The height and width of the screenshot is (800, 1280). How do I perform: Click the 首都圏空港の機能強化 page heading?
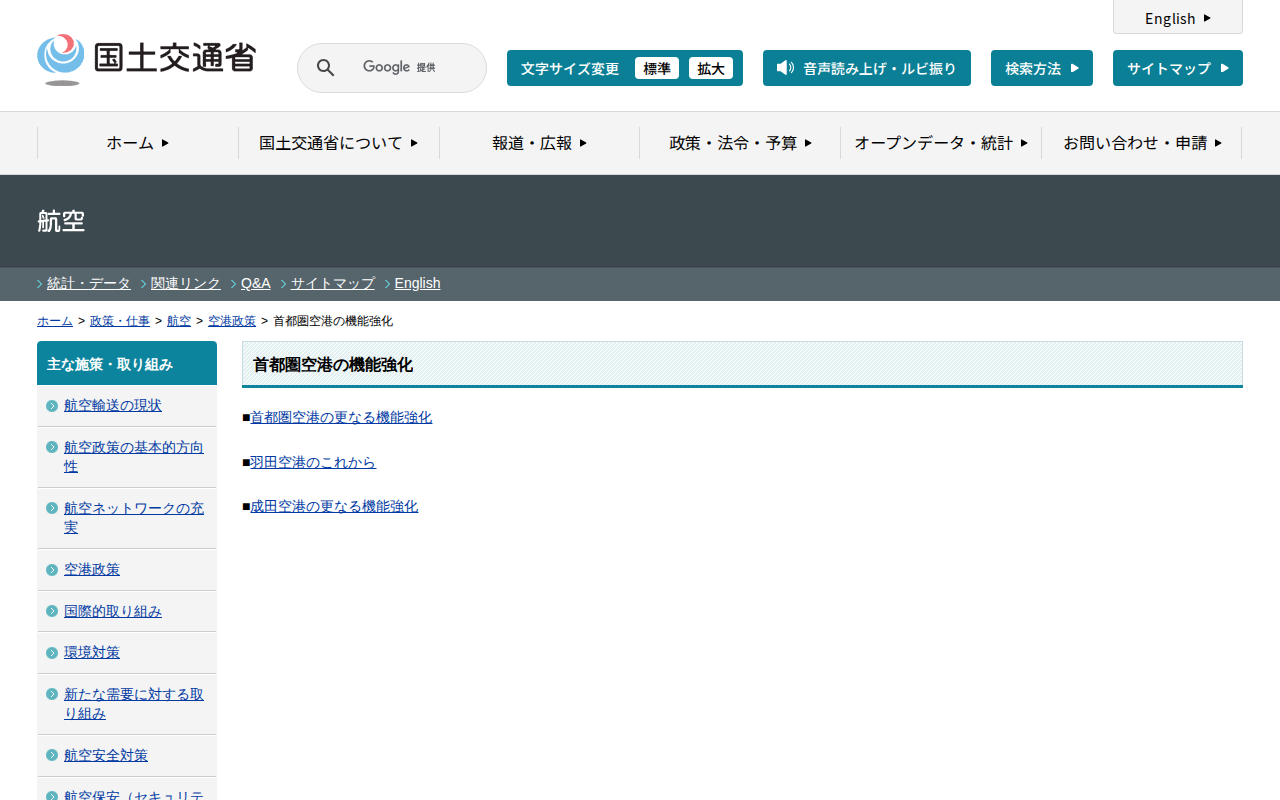click(742, 365)
